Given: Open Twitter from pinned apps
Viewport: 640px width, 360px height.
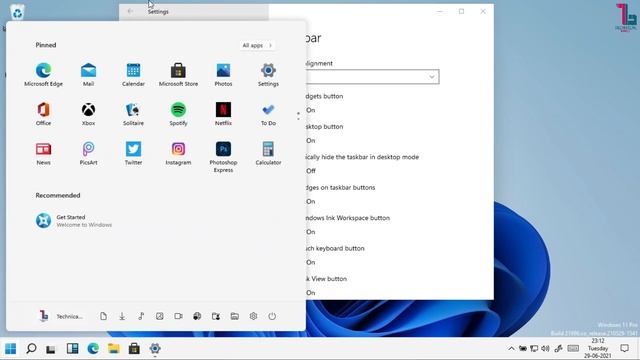Looking at the screenshot, I should click(x=133, y=153).
